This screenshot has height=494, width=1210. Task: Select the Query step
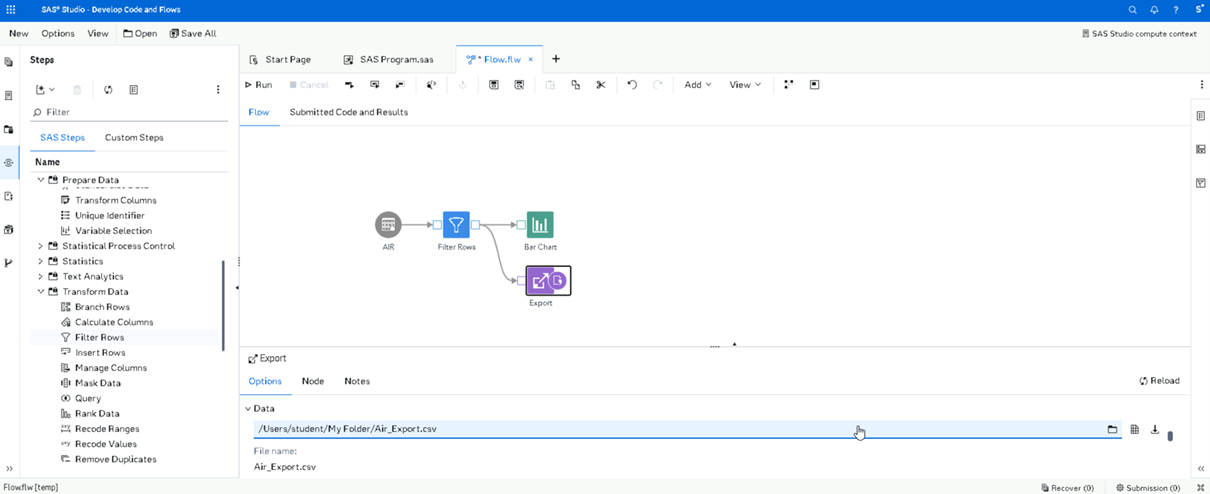pyautogui.click(x=87, y=398)
